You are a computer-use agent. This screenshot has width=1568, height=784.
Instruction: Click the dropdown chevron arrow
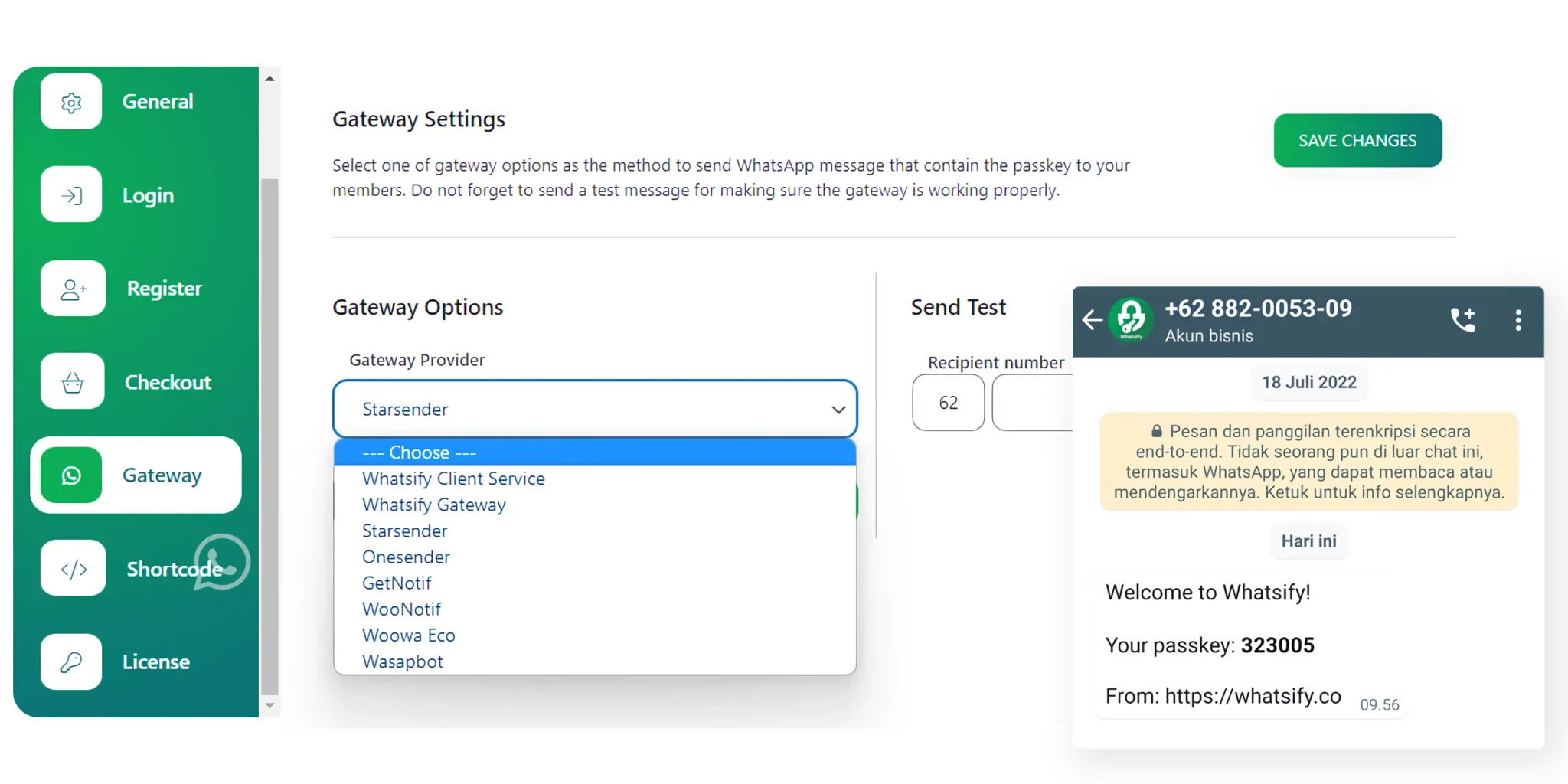pyautogui.click(x=838, y=410)
